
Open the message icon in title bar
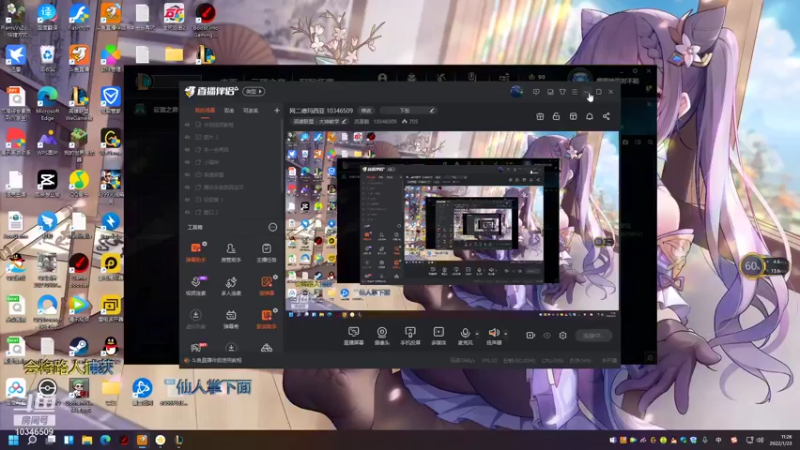tap(536, 92)
